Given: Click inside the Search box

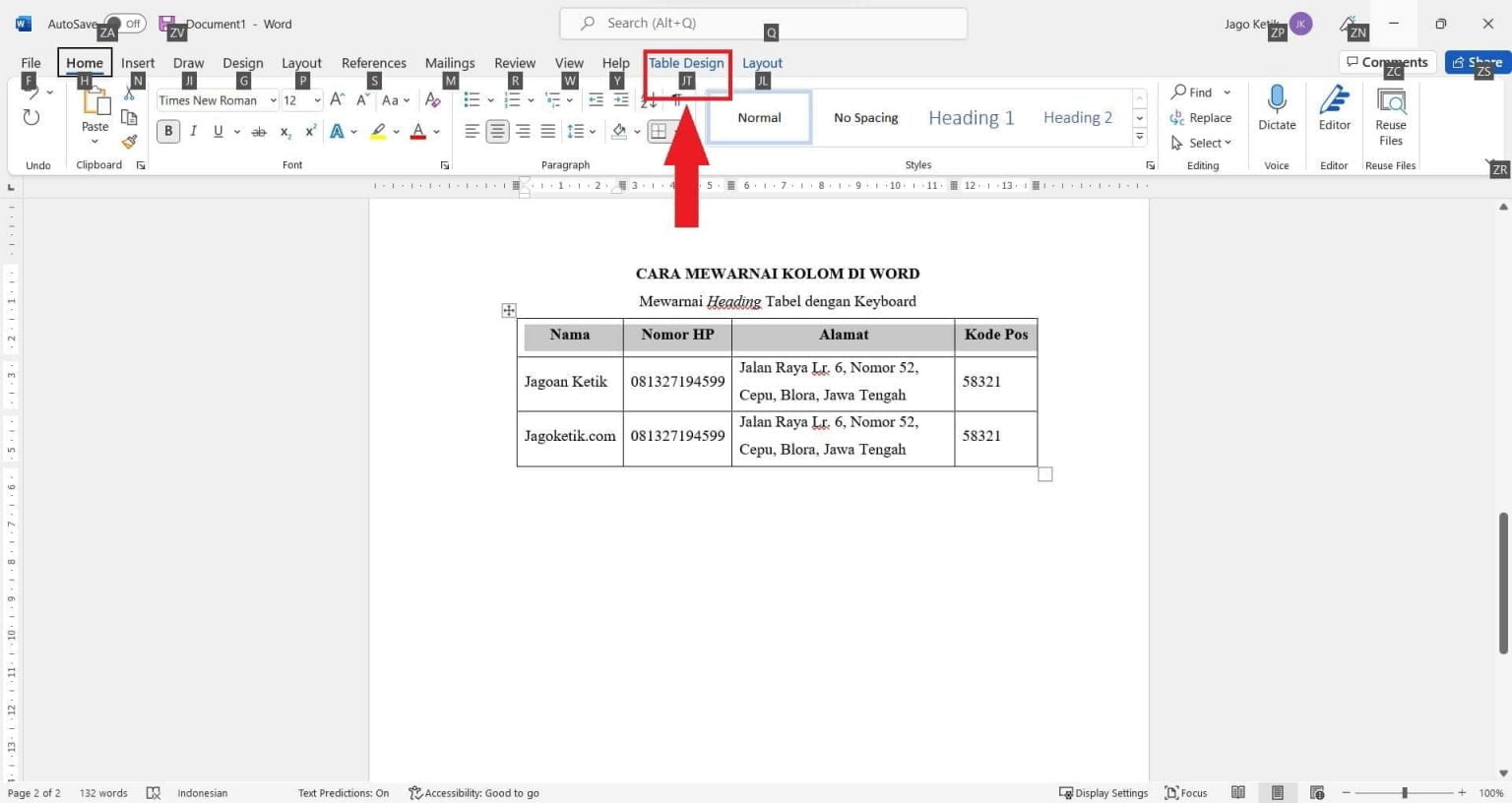Looking at the screenshot, I should 763,23.
